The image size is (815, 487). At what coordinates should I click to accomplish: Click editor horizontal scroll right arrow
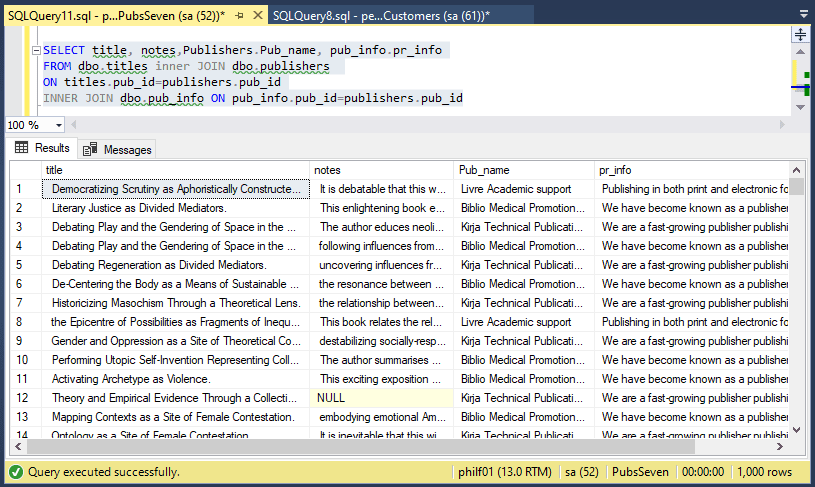782,125
